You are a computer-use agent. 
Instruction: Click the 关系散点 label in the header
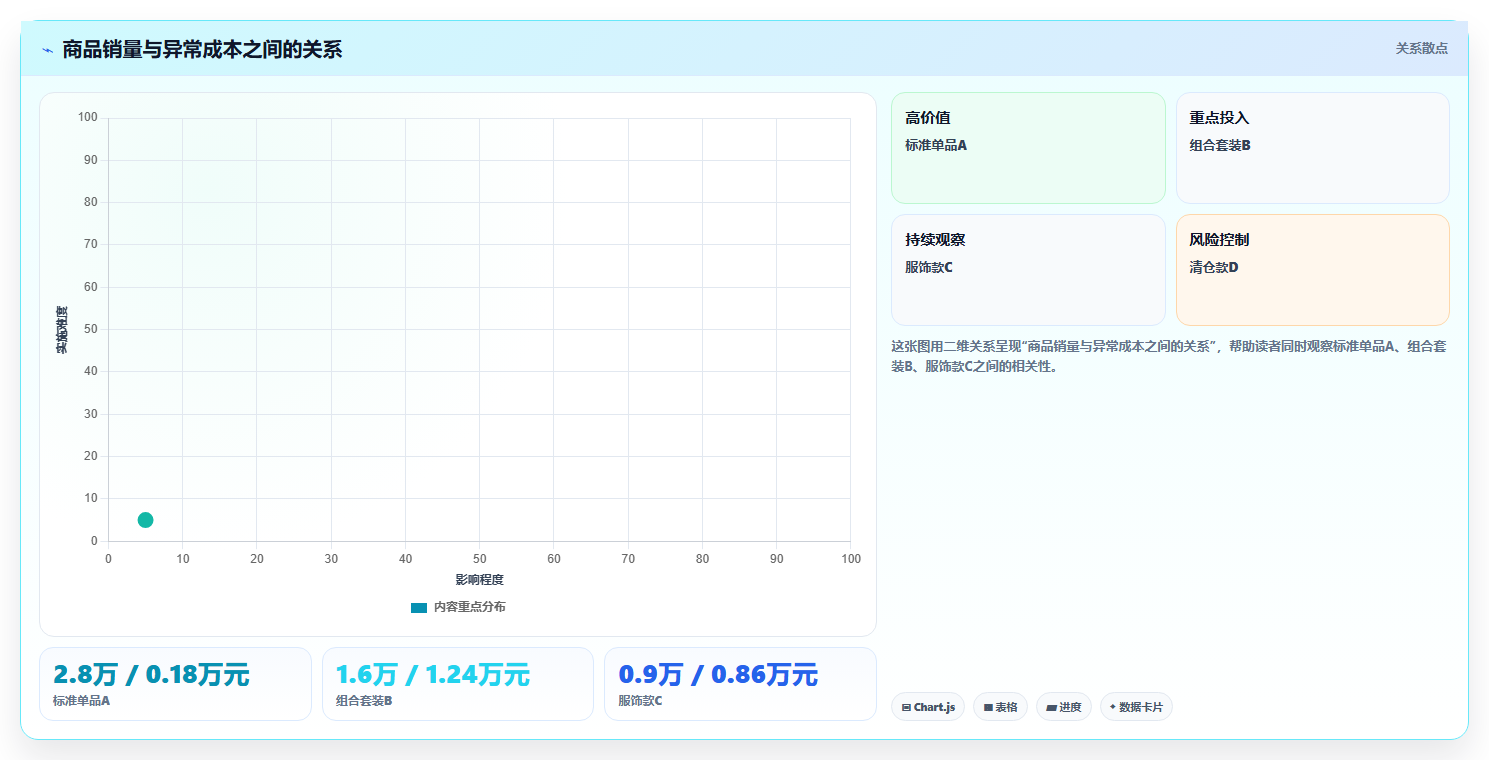(x=1421, y=48)
